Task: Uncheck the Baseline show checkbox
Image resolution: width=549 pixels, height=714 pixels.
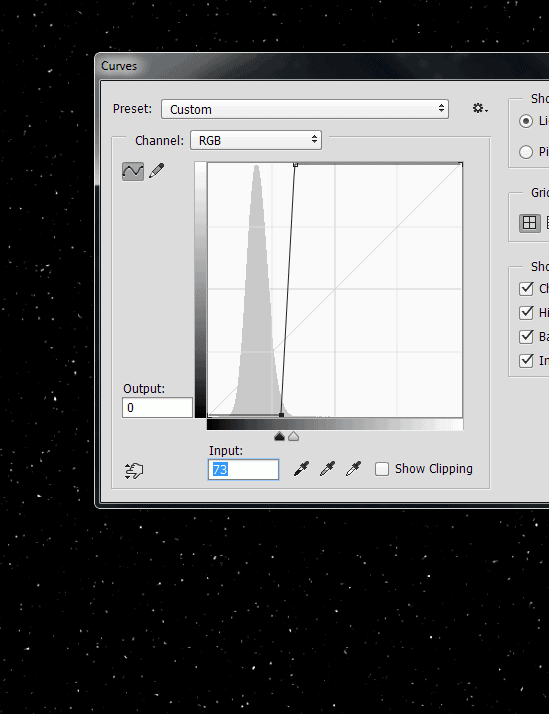Action: point(526,337)
